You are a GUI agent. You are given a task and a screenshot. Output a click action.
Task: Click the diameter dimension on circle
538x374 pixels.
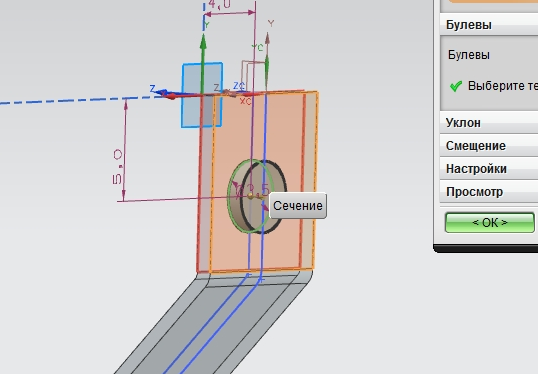pyautogui.click(x=253, y=190)
